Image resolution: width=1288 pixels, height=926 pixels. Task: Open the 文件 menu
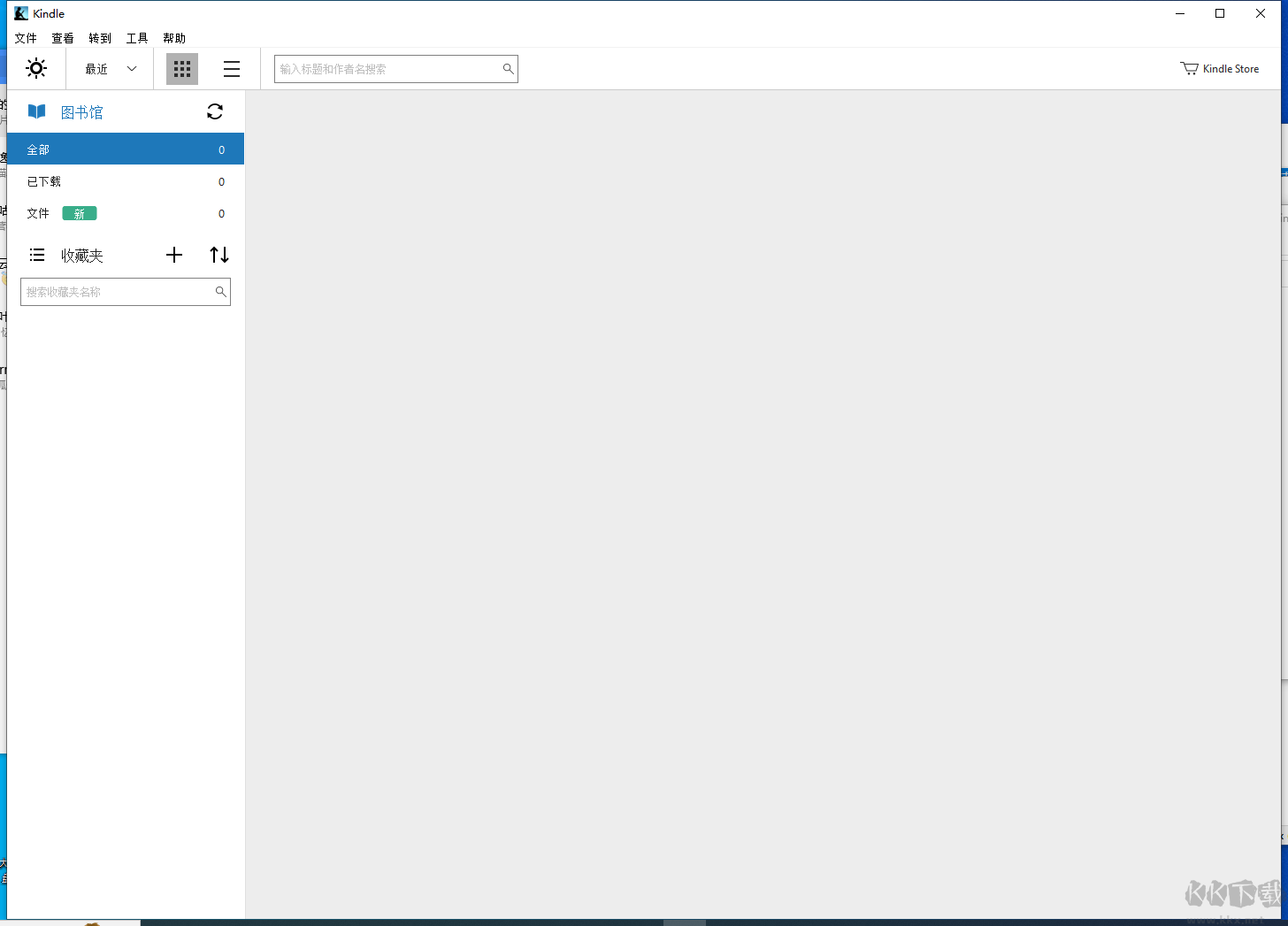pos(26,38)
